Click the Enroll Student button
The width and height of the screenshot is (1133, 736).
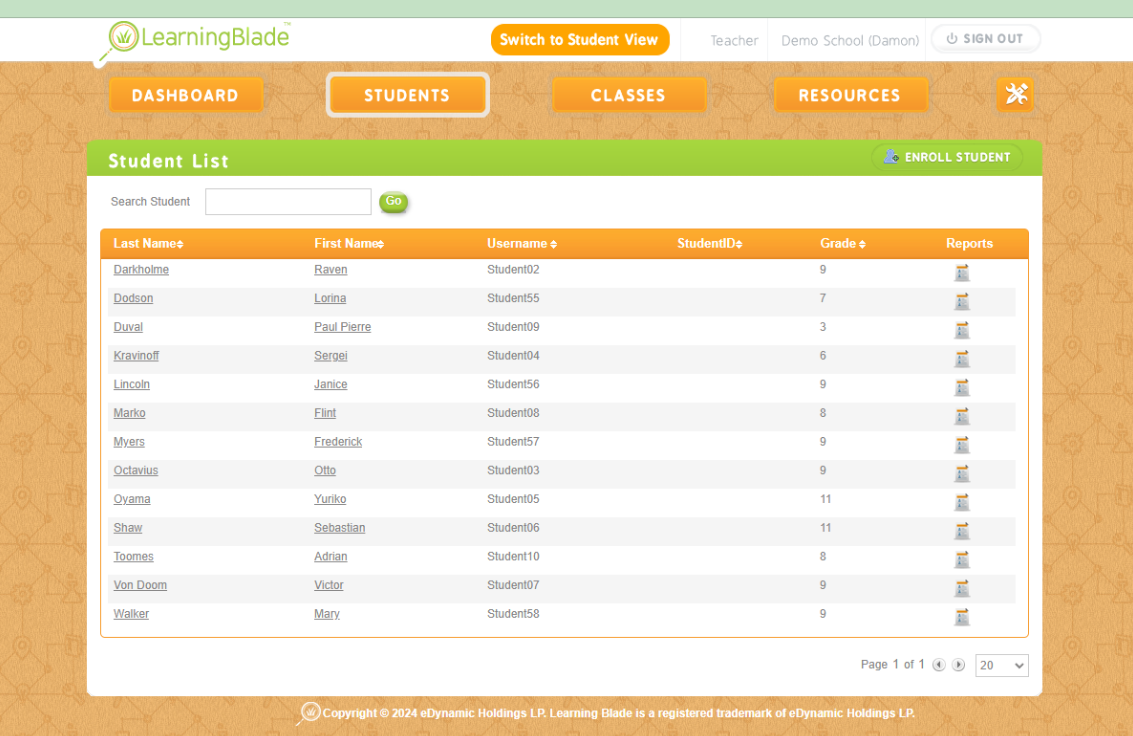click(x=947, y=157)
